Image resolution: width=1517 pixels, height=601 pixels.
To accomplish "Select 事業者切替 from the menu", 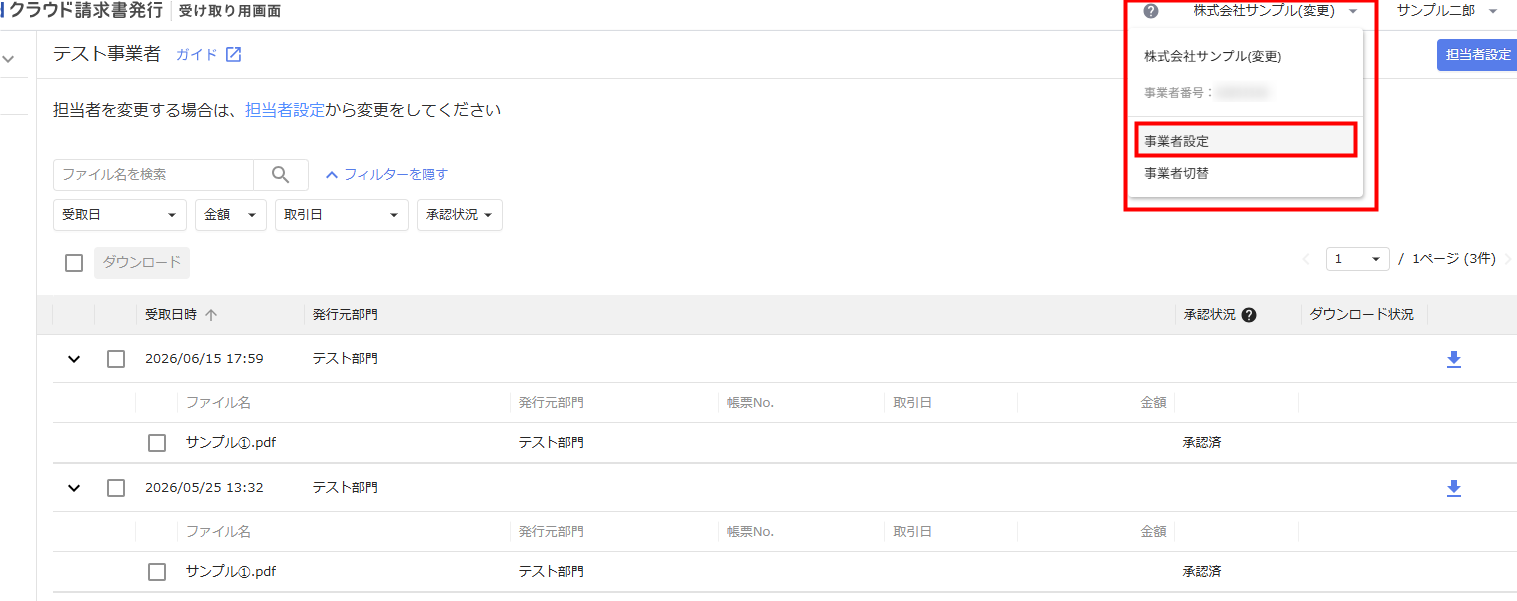I will (x=1246, y=173).
